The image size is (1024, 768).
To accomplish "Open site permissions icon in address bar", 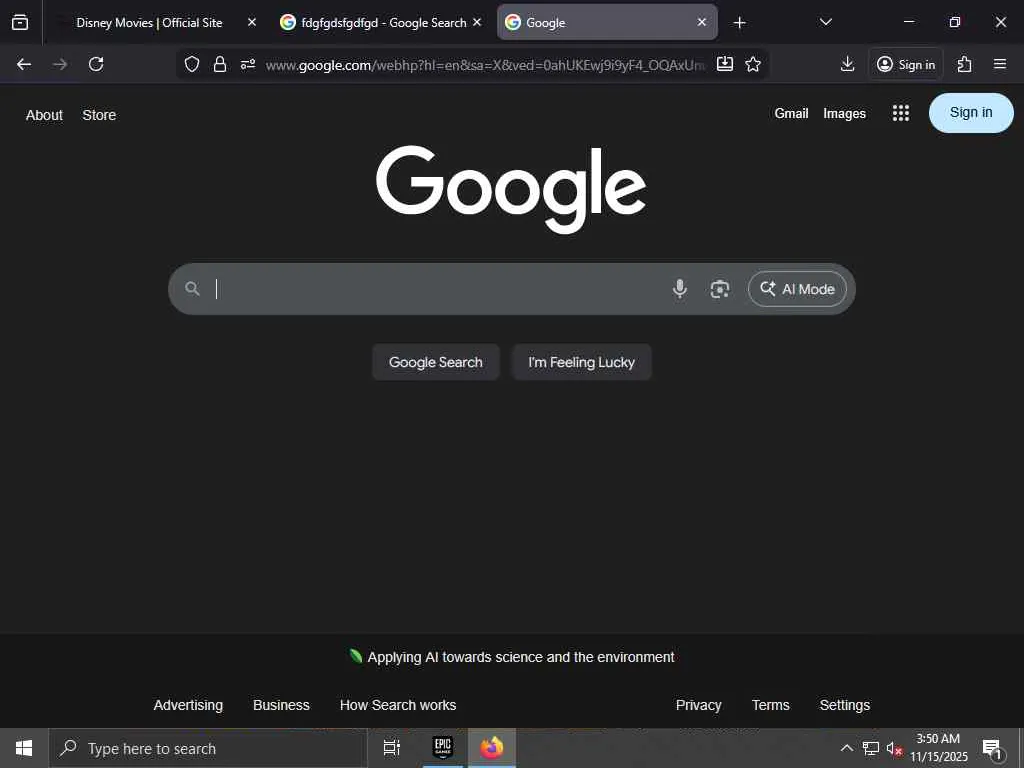I will 248,64.
